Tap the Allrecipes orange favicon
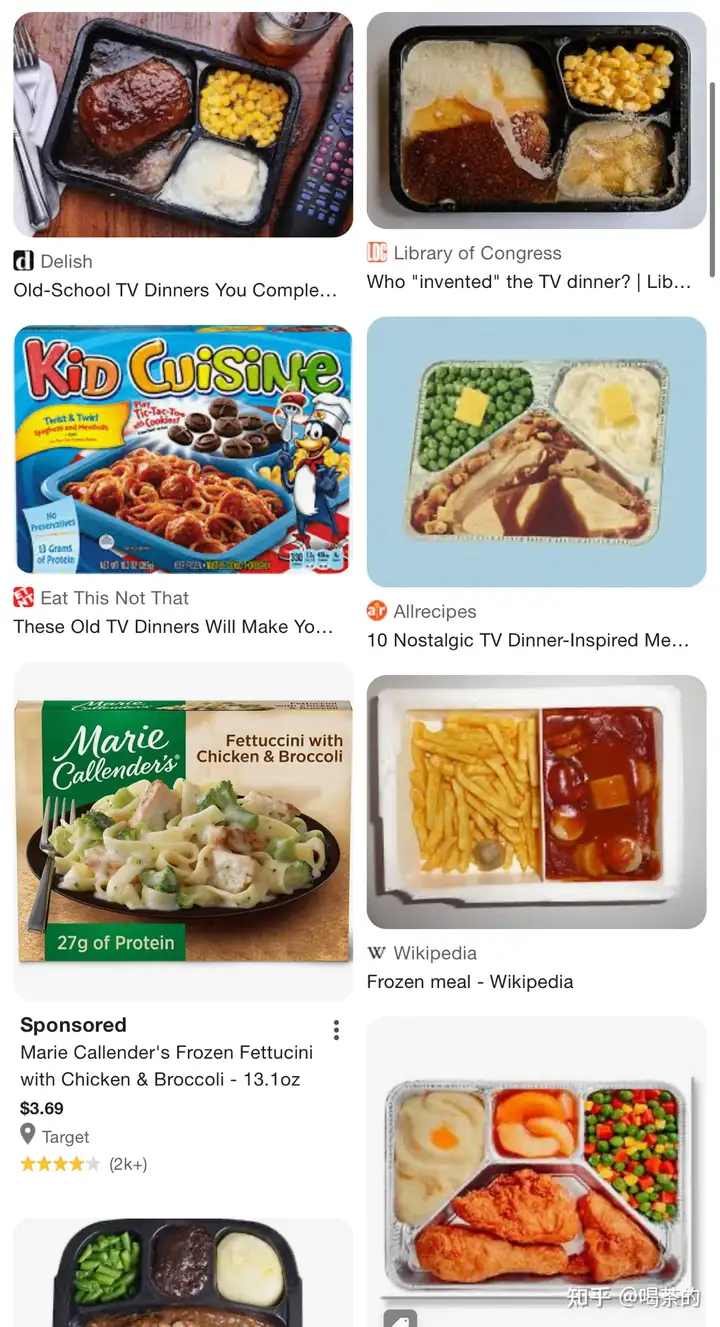The height and width of the screenshot is (1327, 720). pos(377,611)
